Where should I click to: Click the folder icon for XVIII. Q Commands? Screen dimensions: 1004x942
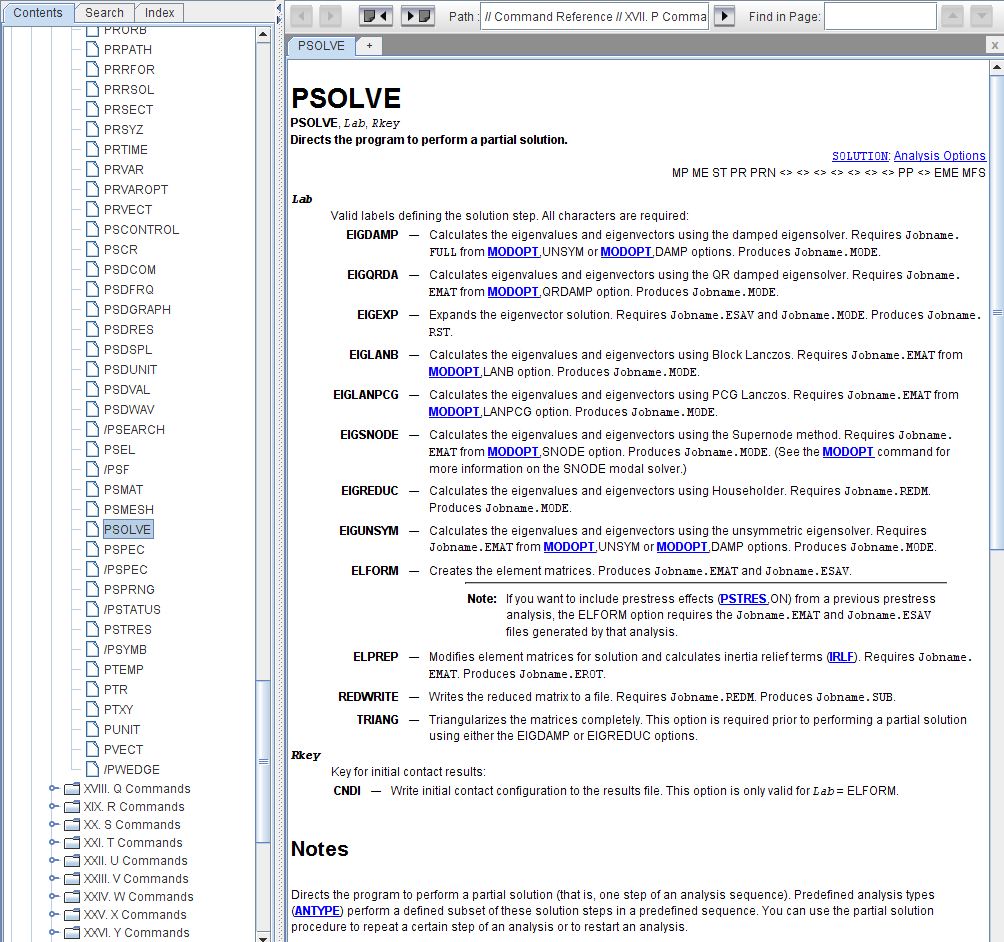click(x=72, y=789)
